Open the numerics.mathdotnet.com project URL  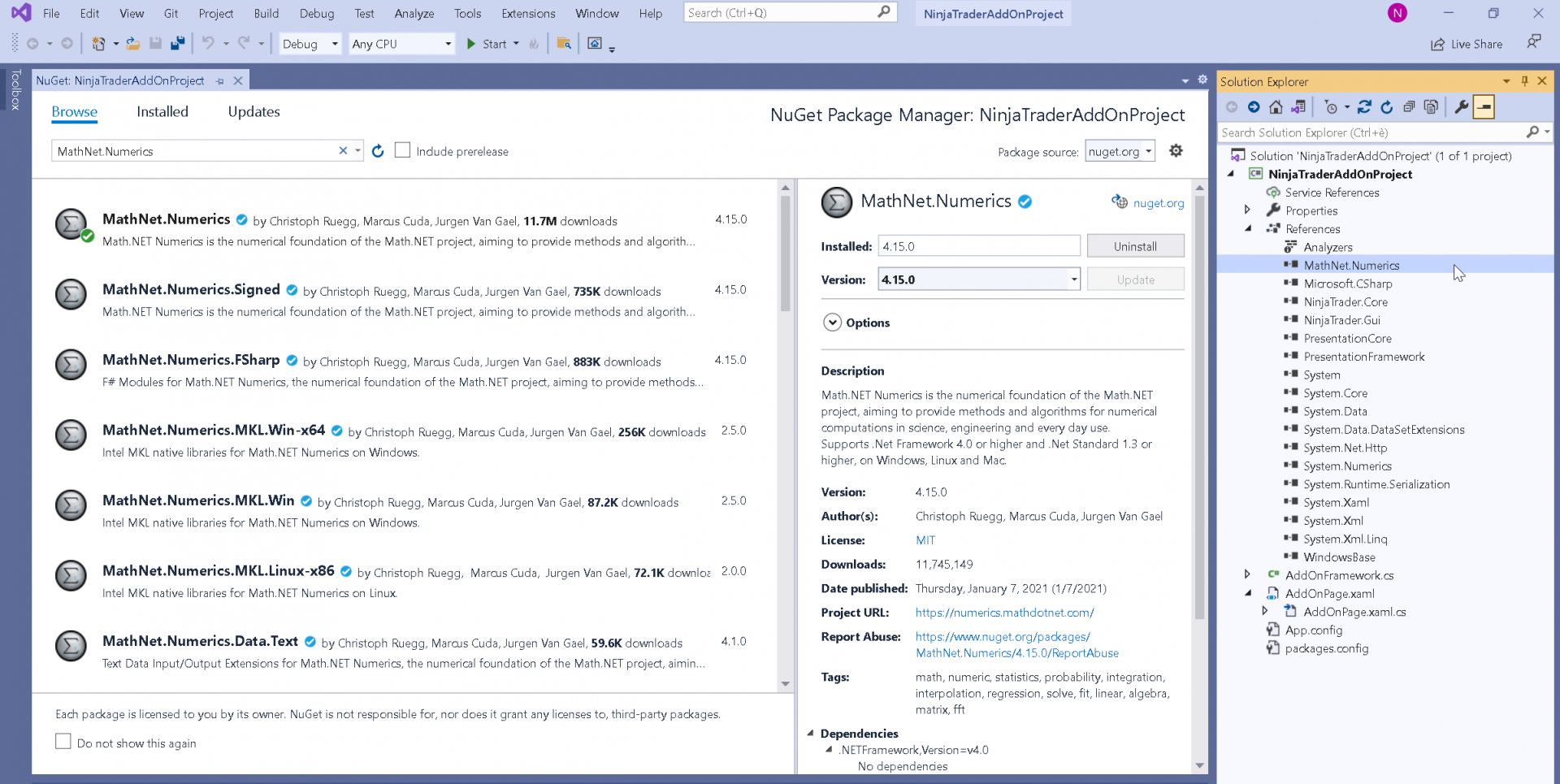1004,613
